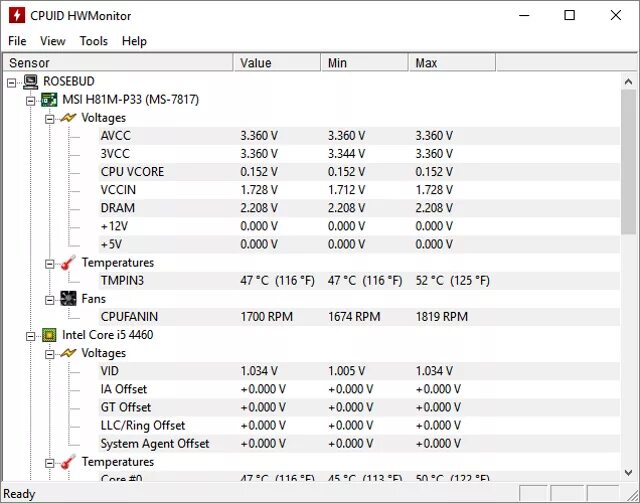Screen dimensions: 640x503
Task: Click the 1.712 V min value
Action: [347, 190]
